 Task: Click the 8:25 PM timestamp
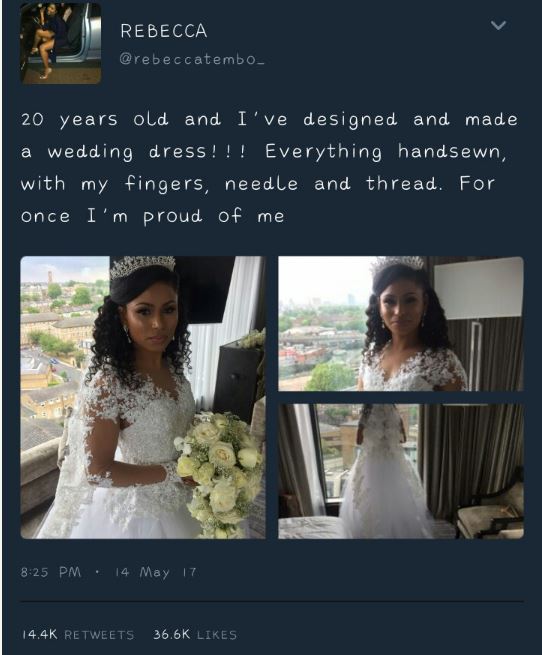51,572
